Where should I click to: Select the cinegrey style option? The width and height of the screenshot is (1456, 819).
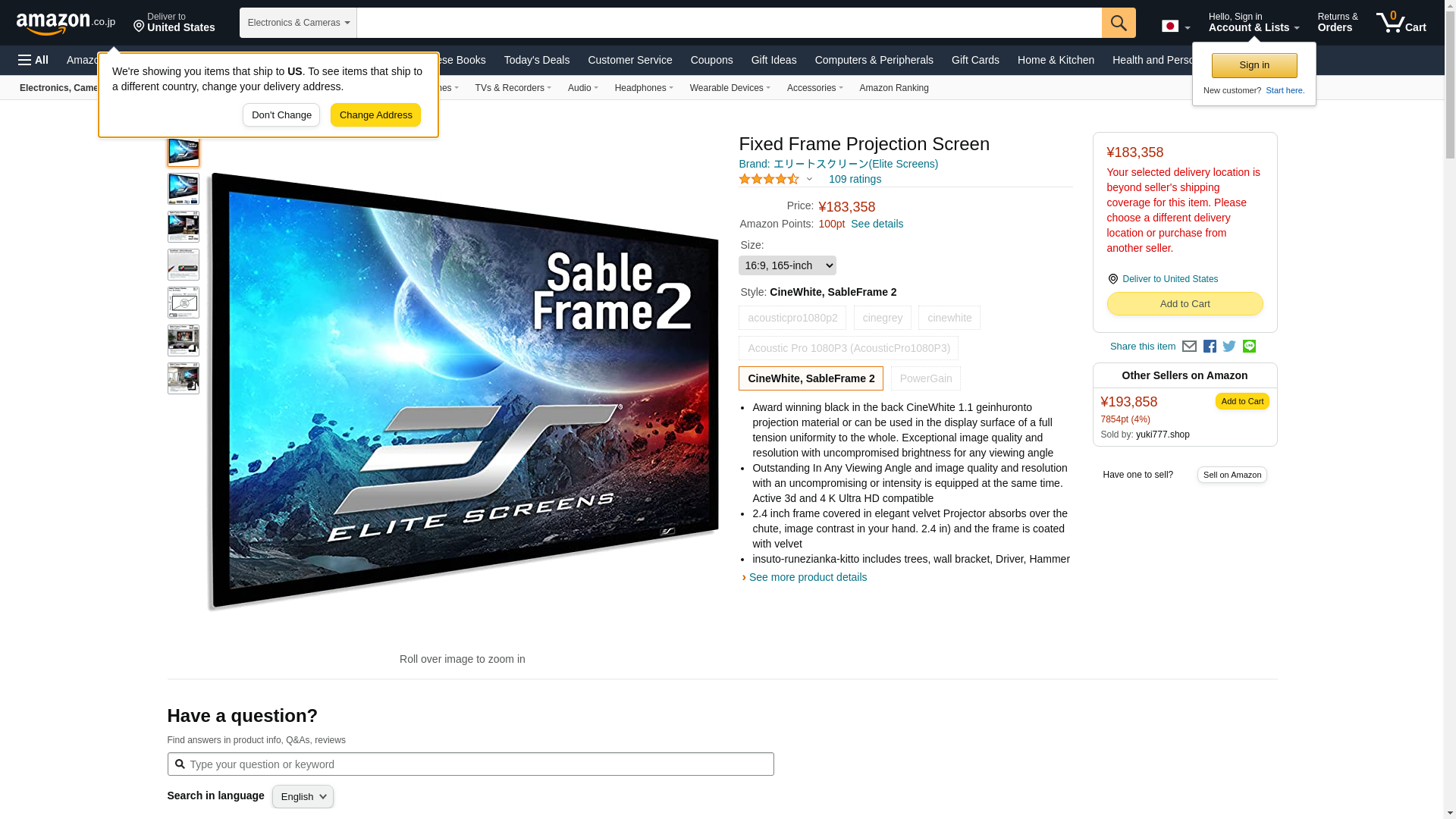pyautogui.click(x=883, y=318)
